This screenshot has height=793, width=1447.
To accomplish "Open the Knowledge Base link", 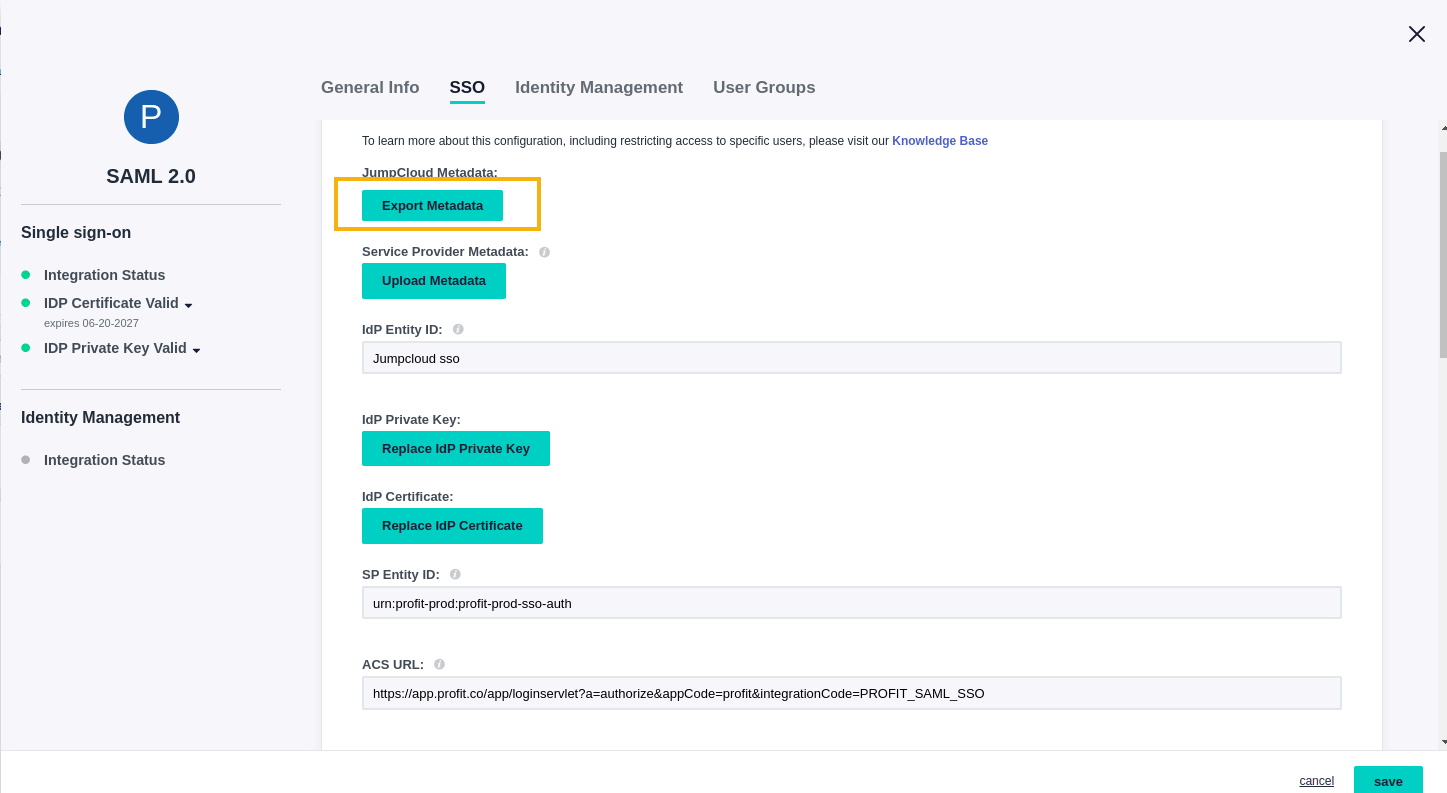I will point(940,141).
